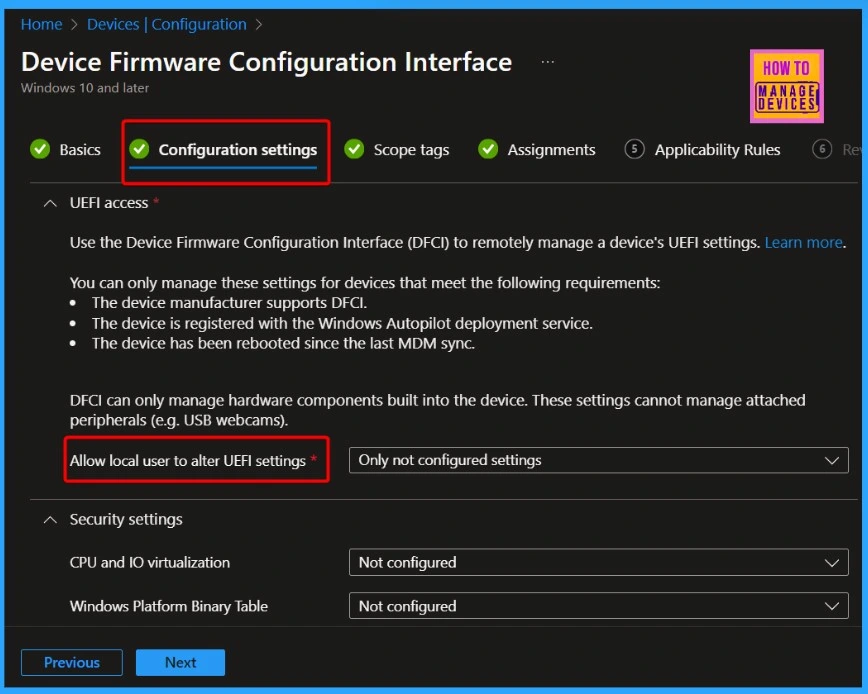Viewport: 868px width, 694px height.
Task: Follow the Learn more link
Action: coord(804,242)
